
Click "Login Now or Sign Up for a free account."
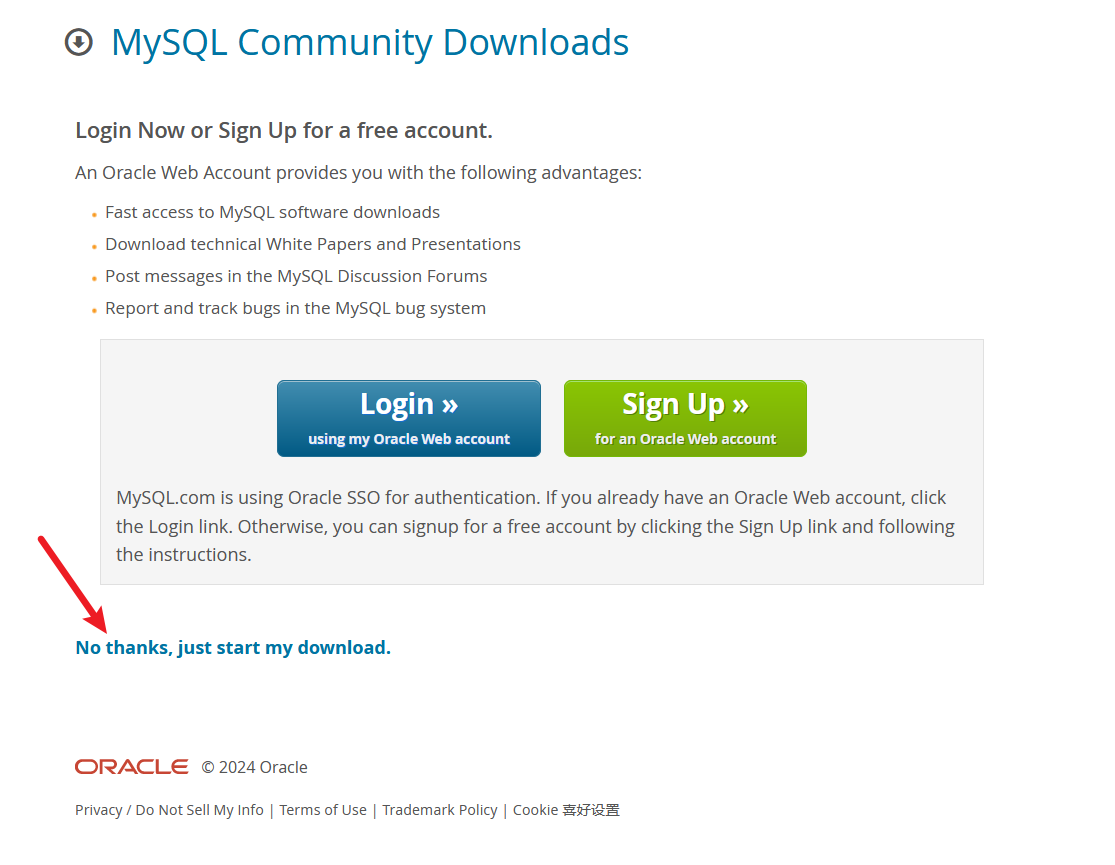tap(284, 130)
